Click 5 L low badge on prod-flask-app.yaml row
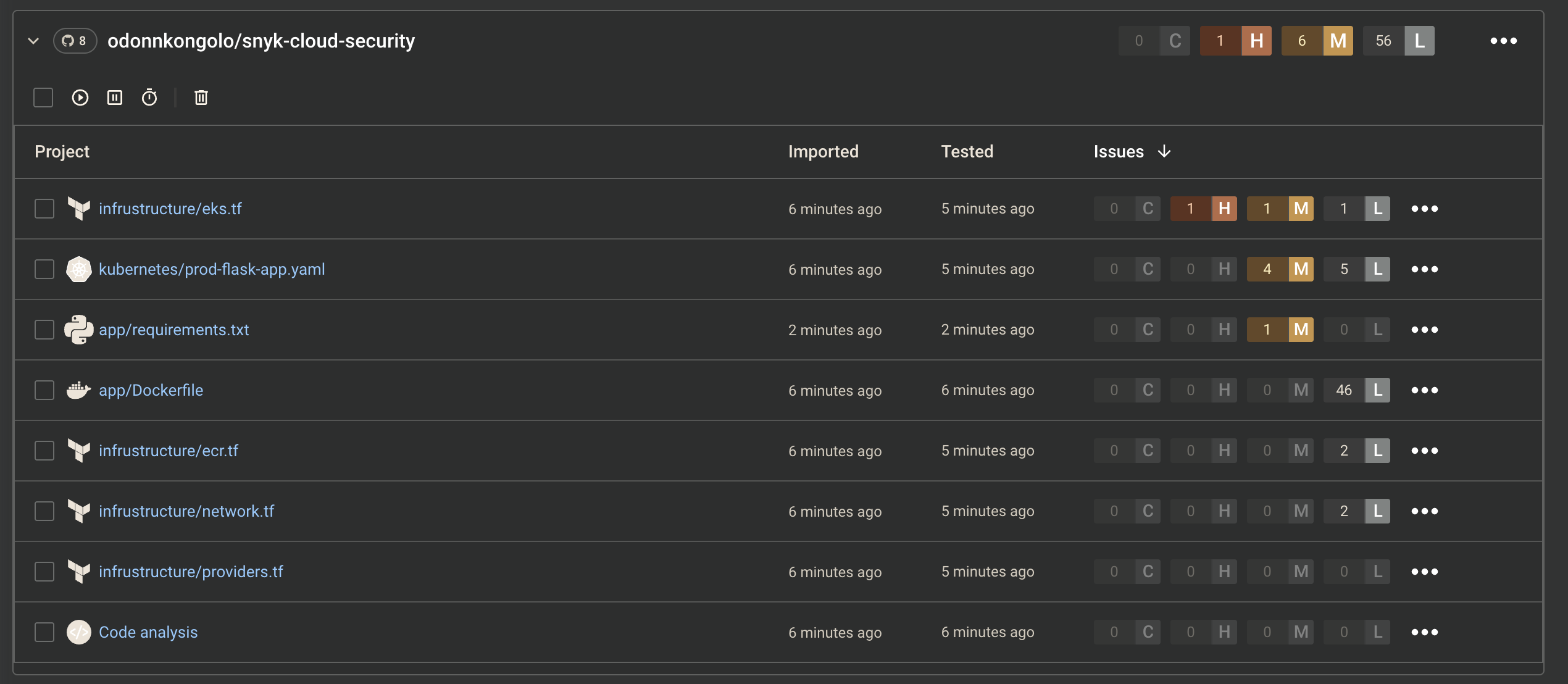 coord(1356,269)
